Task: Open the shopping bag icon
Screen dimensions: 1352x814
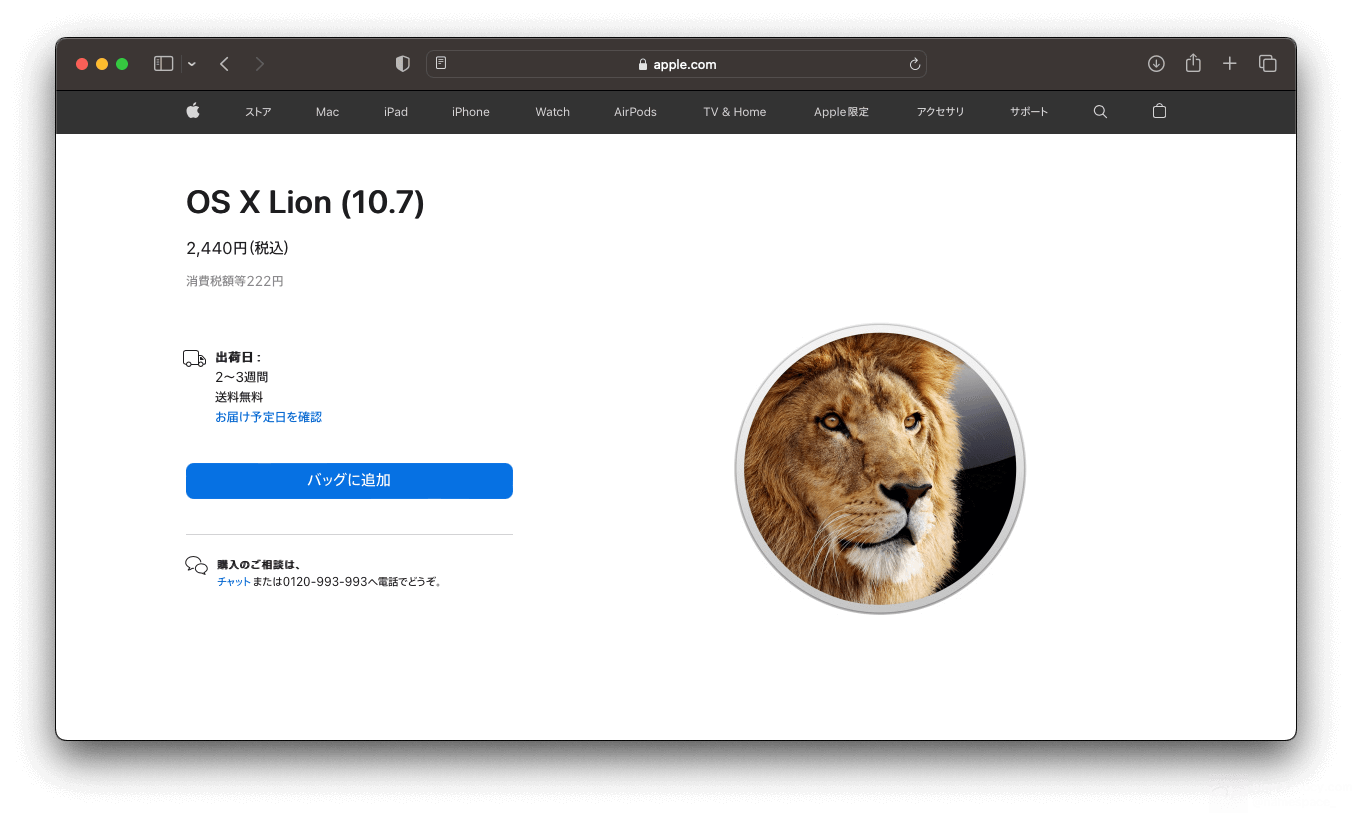Action: pyautogui.click(x=1159, y=111)
